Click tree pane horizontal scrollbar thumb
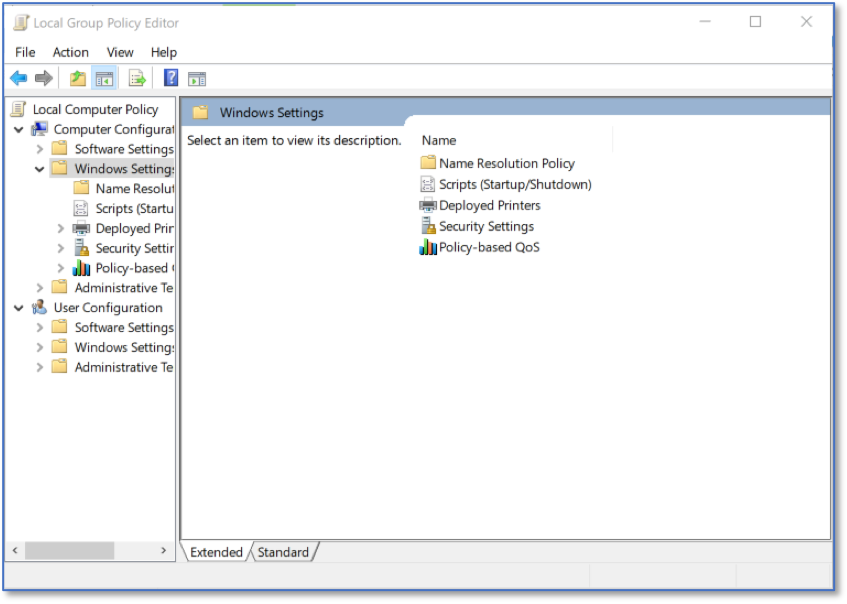This screenshot has width=847, height=604. (70, 551)
